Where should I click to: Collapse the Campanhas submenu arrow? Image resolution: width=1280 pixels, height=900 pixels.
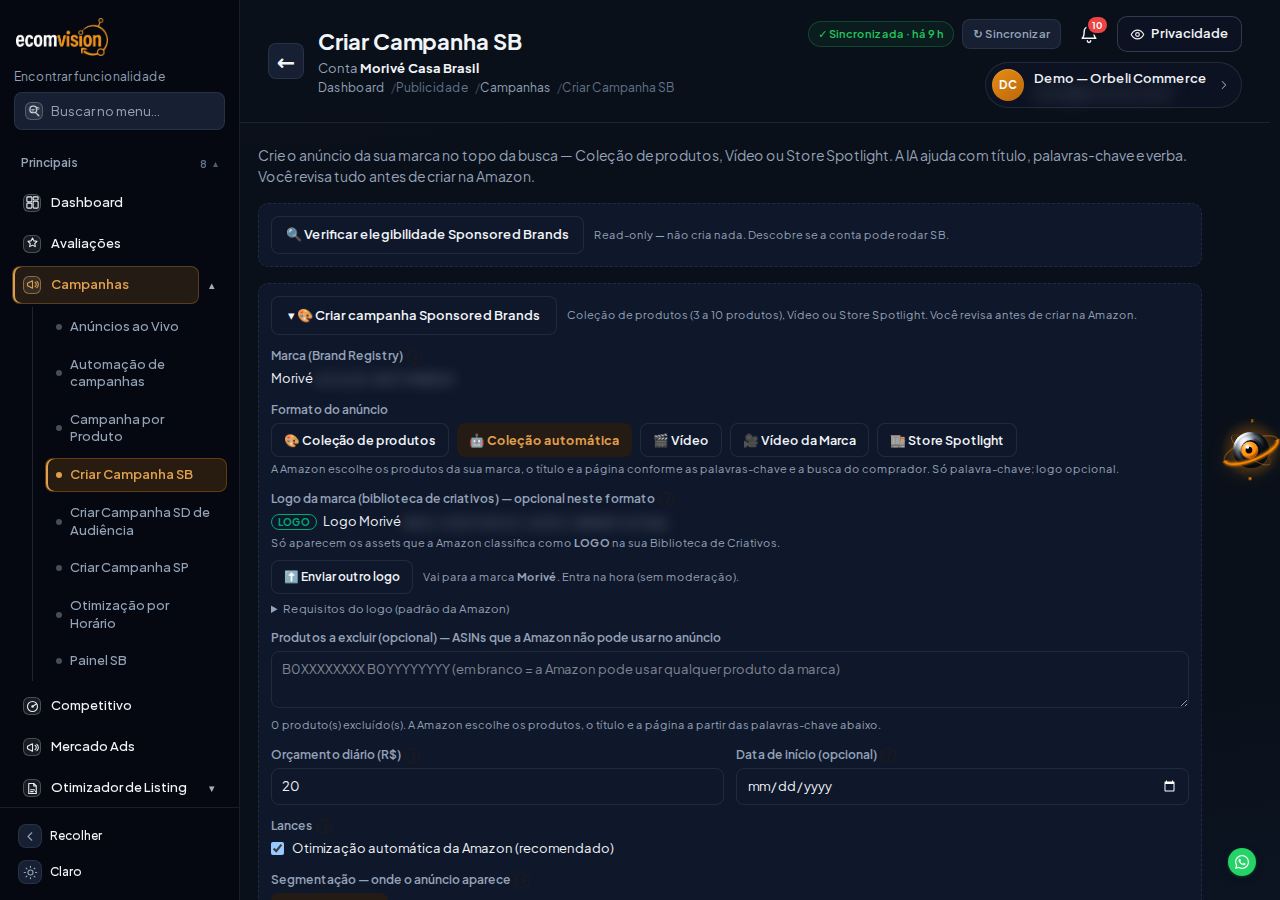212,286
